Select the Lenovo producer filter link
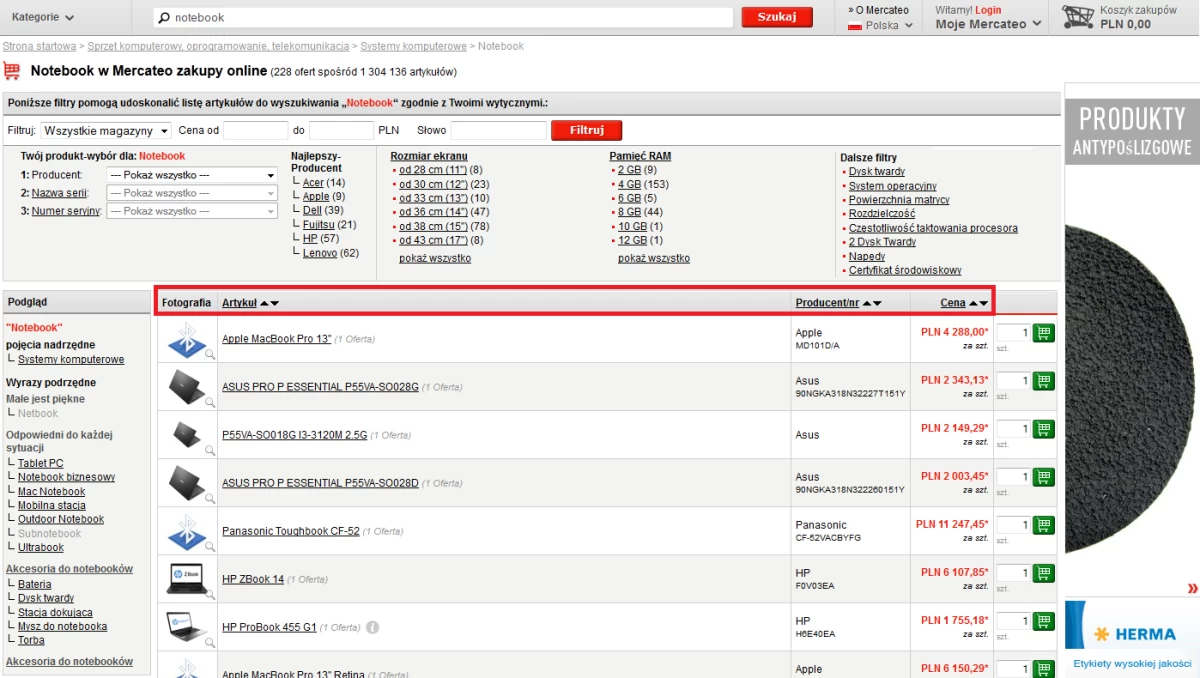 (320, 253)
